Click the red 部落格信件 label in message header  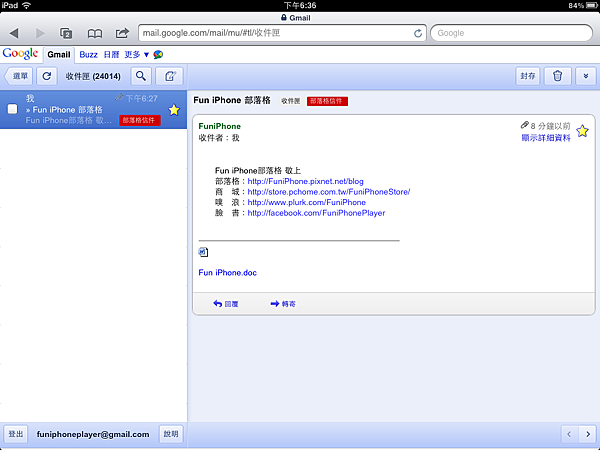coord(327,101)
